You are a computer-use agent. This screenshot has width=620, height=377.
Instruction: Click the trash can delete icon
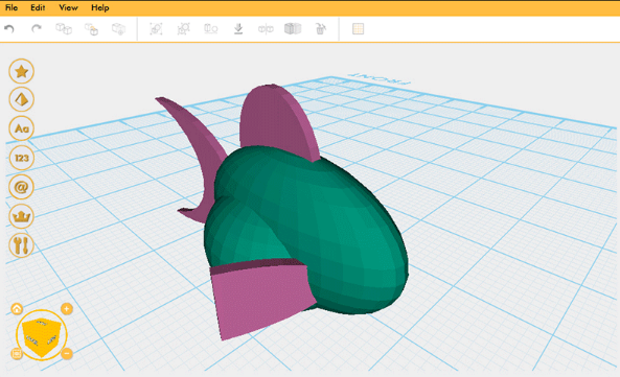(x=320, y=29)
